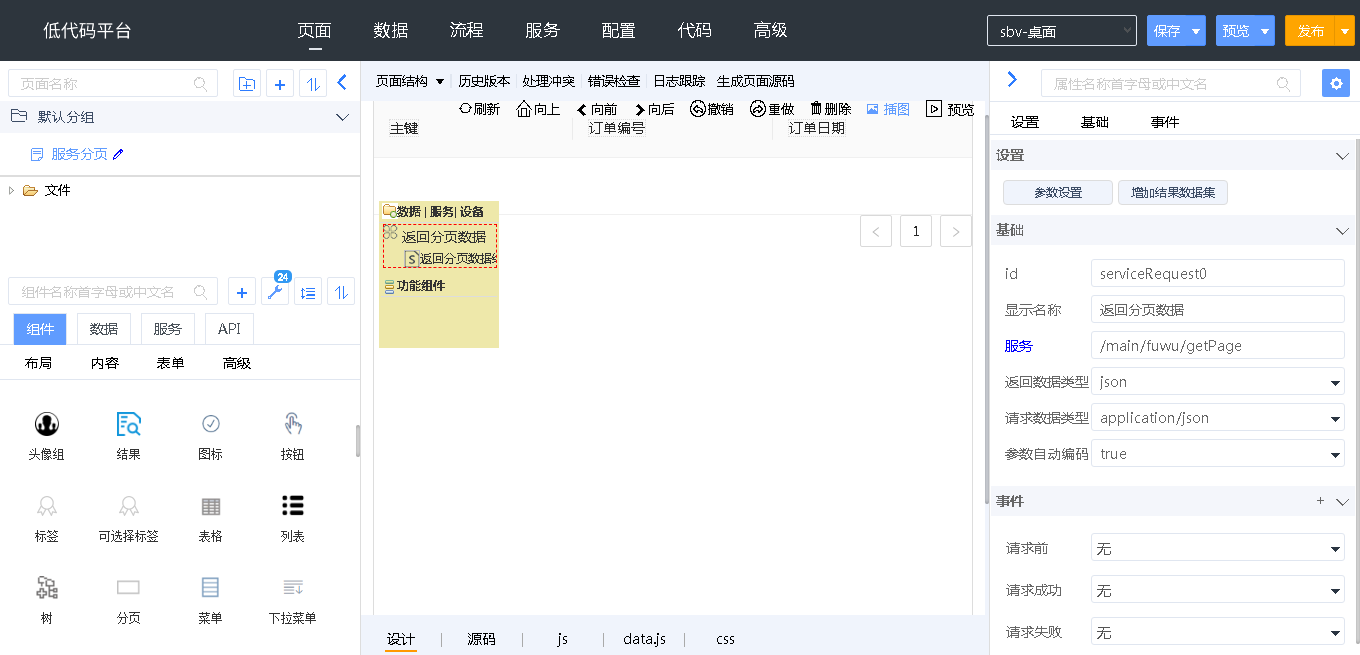Select the 树 tree component icon
Screen dimensions: 1360x655
(x=46, y=588)
